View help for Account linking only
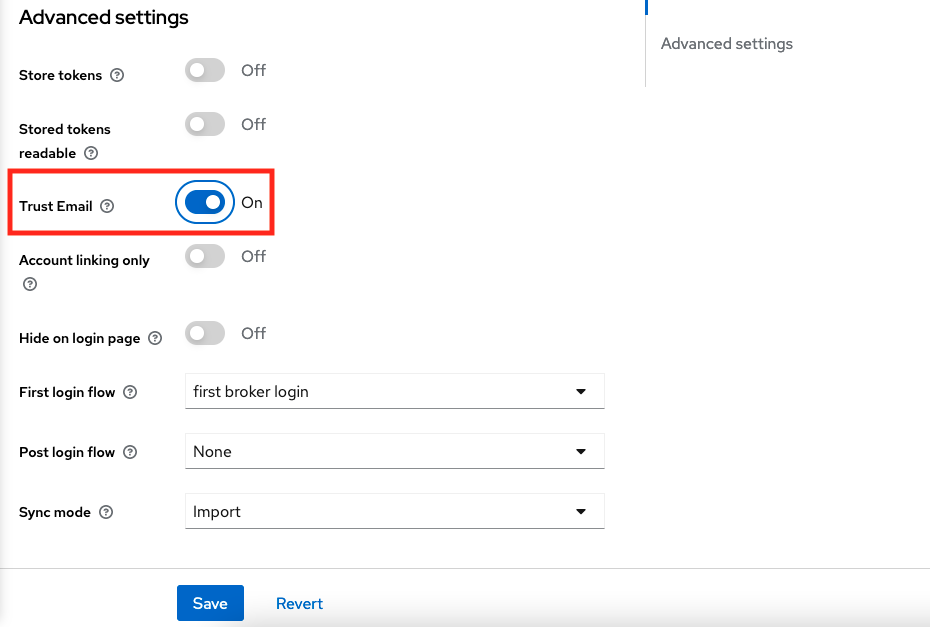Image resolution: width=930 pixels, height=627 pixels. point(29,284)
